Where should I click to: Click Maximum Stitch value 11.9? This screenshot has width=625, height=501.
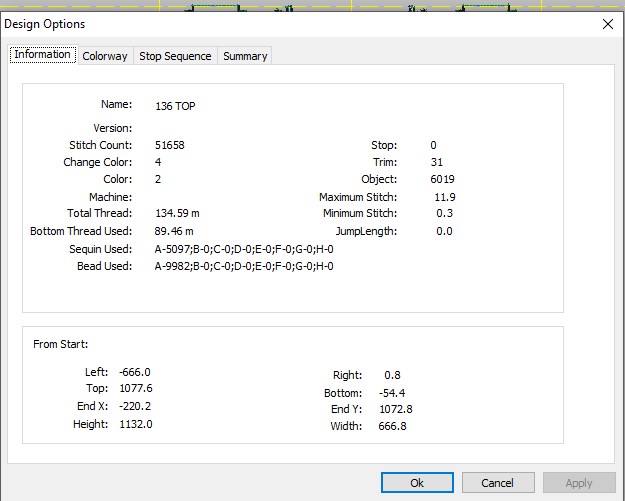tap(445, 197)
